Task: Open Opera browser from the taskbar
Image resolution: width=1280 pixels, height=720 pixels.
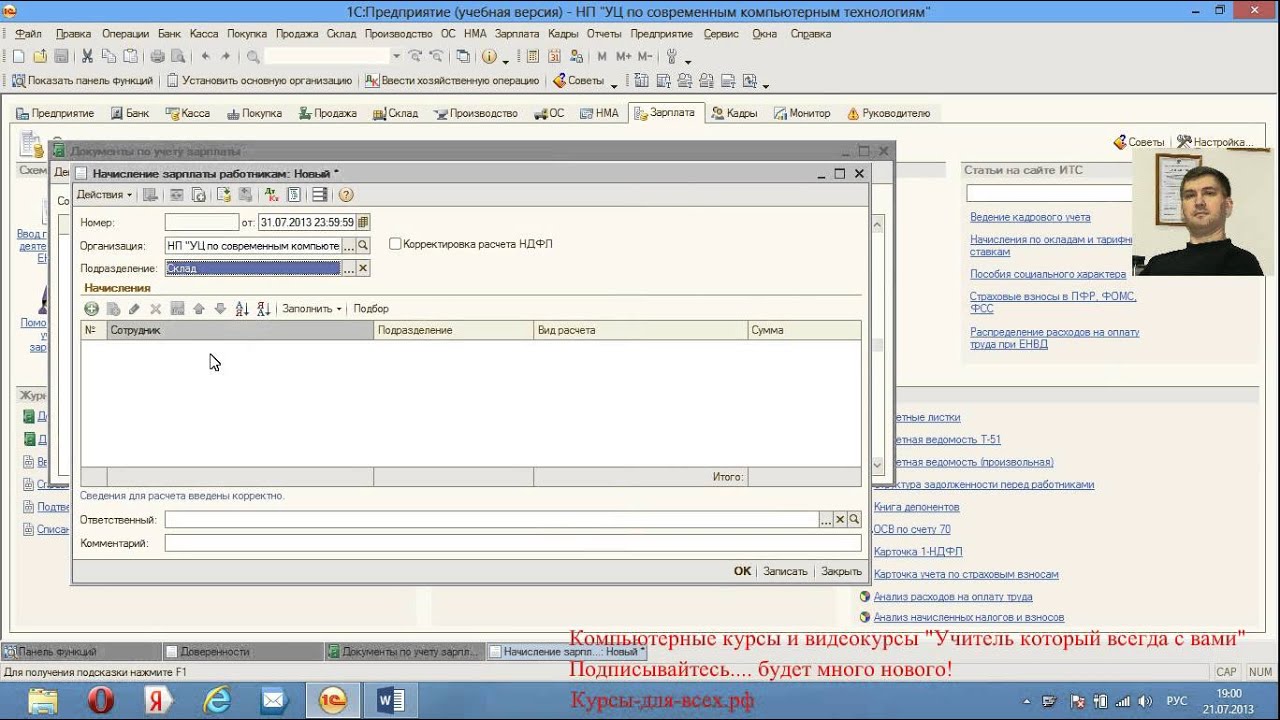Action: (x=100, y=701)
